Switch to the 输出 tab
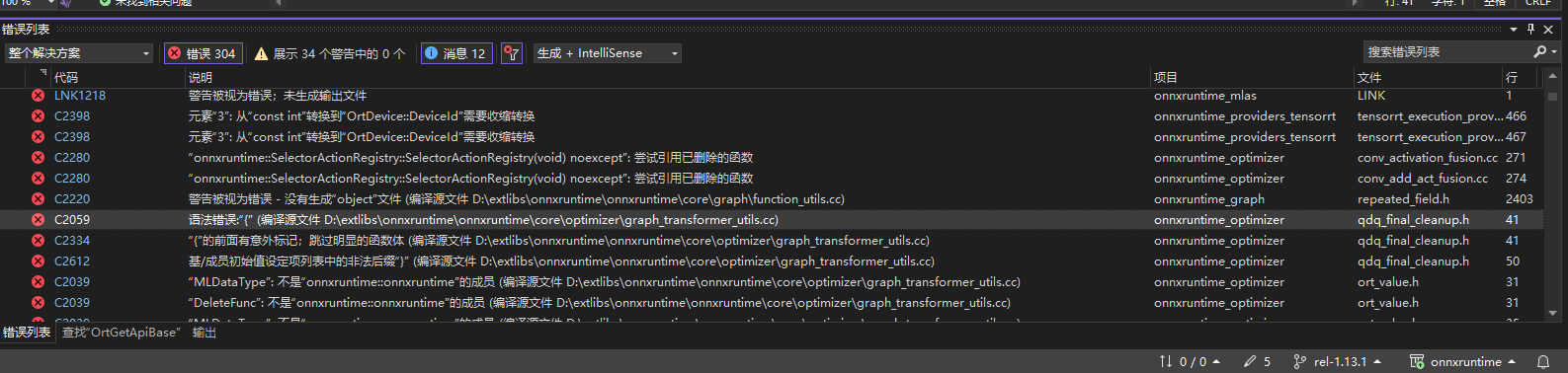 [x=205, y=333]
